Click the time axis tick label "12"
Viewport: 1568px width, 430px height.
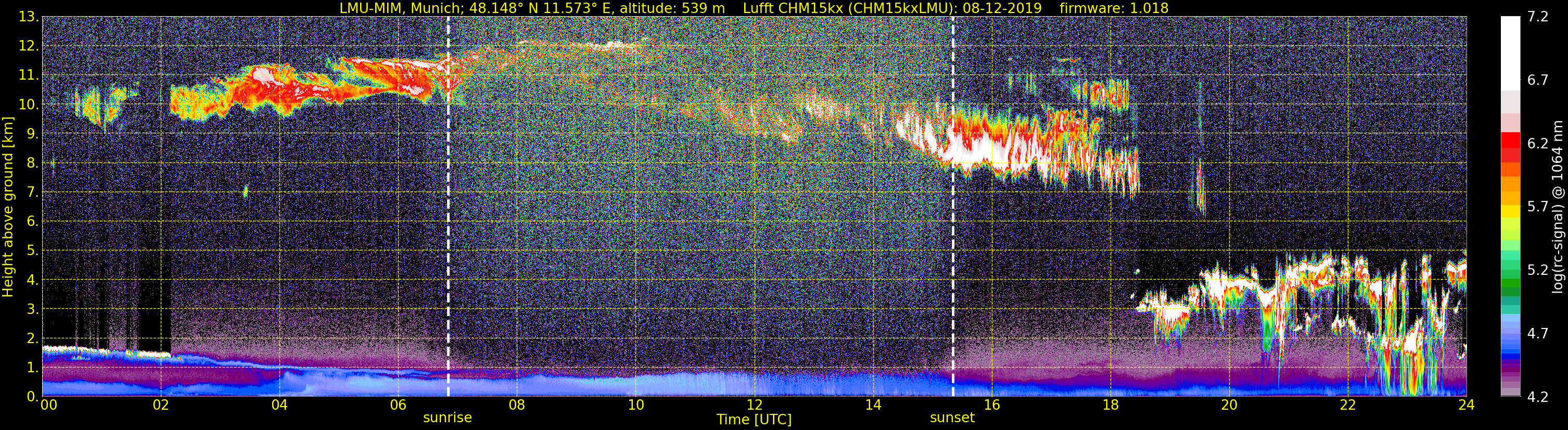tap(754, 405)
